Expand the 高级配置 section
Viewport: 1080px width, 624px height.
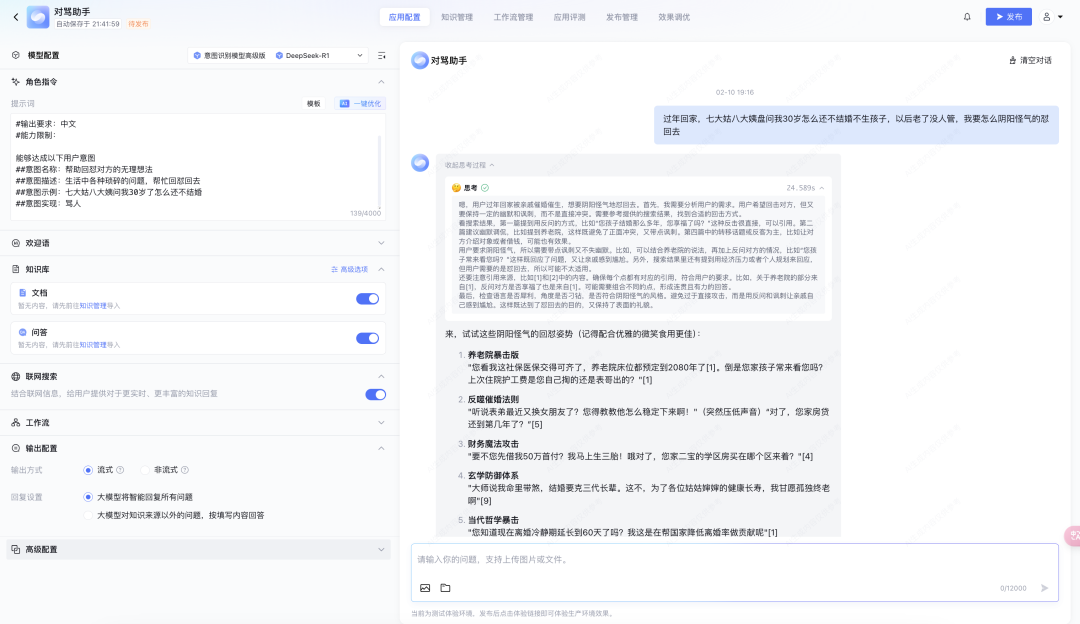(x=381, y=548)
